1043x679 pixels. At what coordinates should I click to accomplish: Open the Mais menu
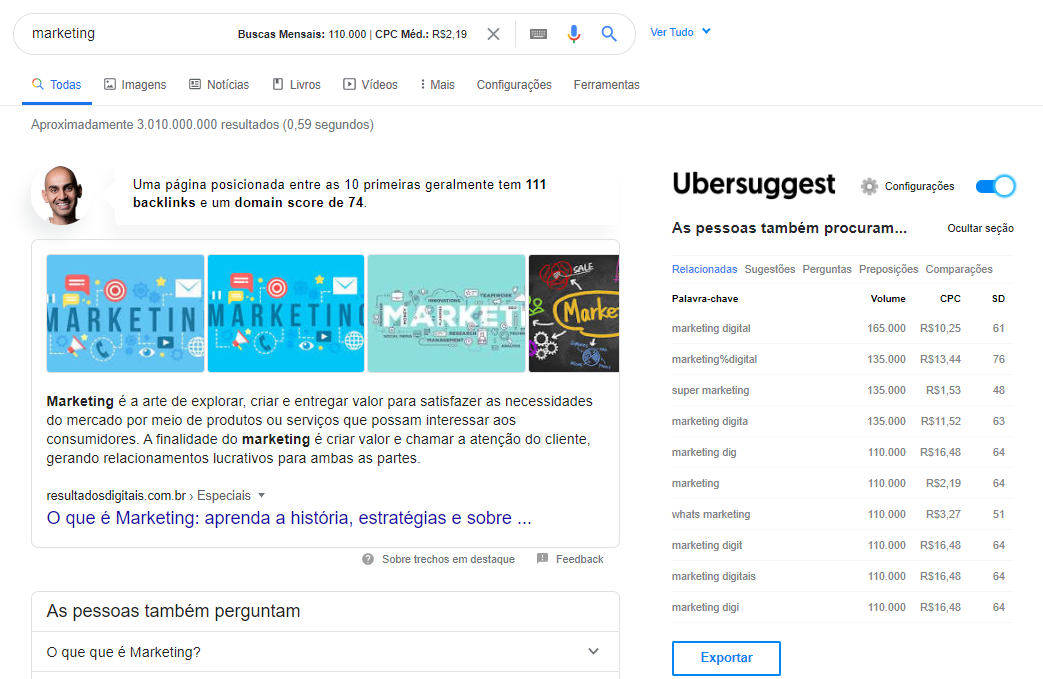(x=437, y=84)
